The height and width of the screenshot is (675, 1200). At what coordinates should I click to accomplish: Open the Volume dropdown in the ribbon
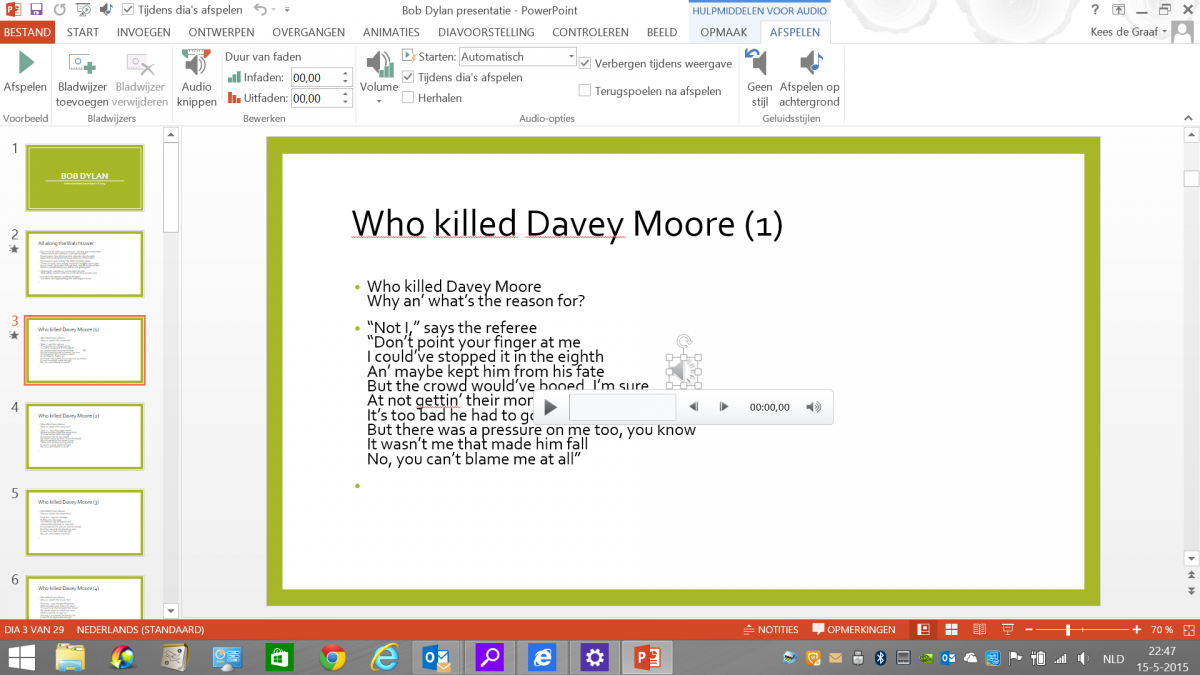coord(379,78)
